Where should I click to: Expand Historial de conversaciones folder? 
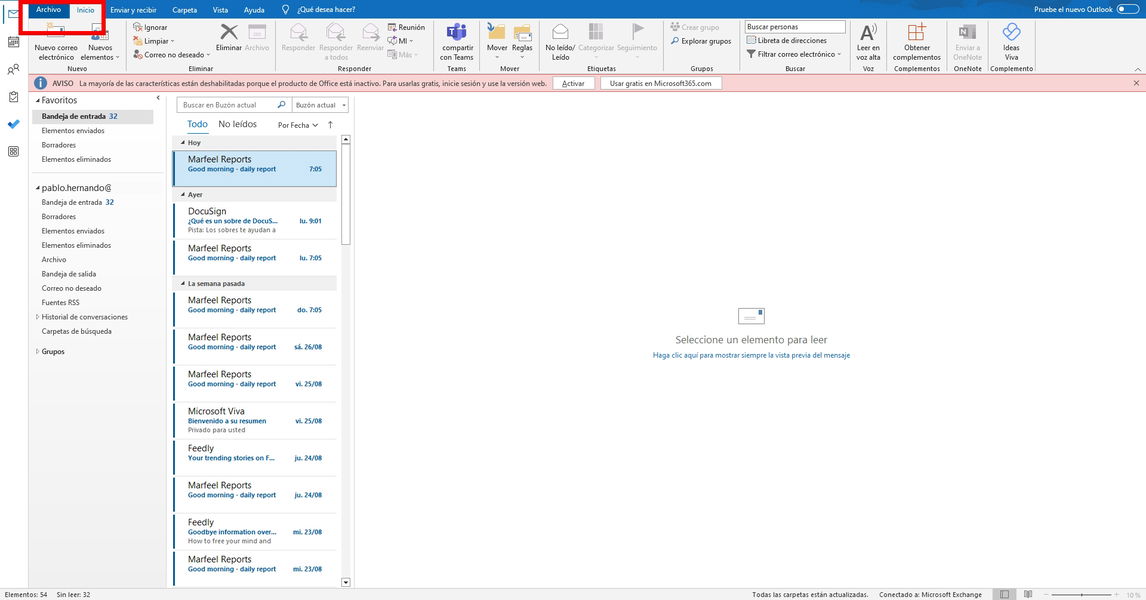pos(37,317)
